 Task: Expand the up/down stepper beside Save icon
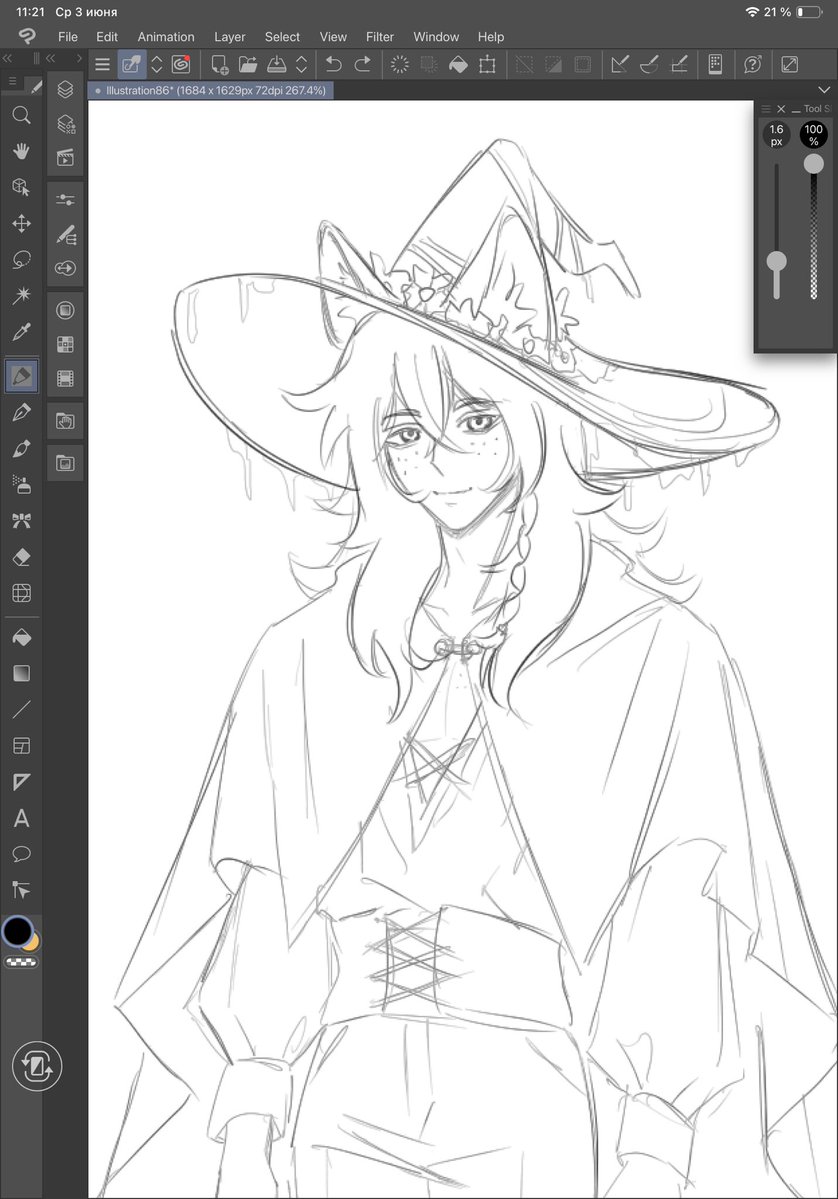301,64
